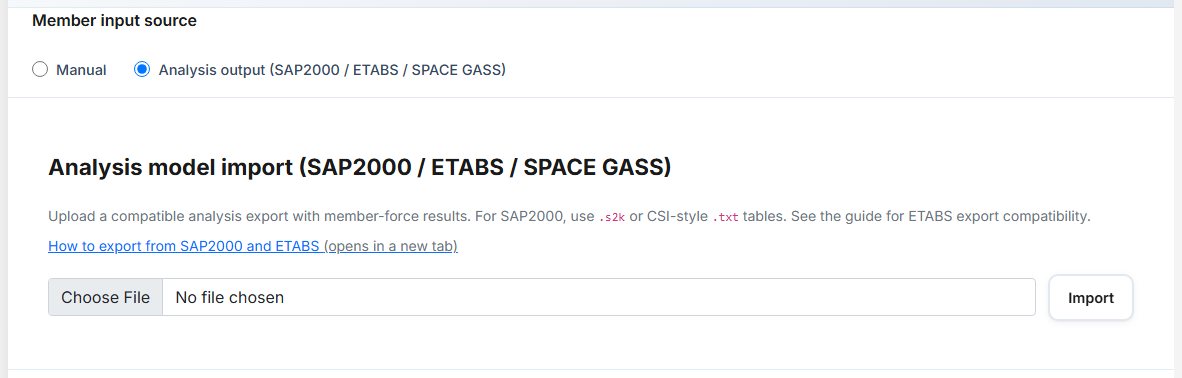The width and height of the screenshot is (1182, 378).
Task: Click the Member input source heading
Action: tap(115, 20)
